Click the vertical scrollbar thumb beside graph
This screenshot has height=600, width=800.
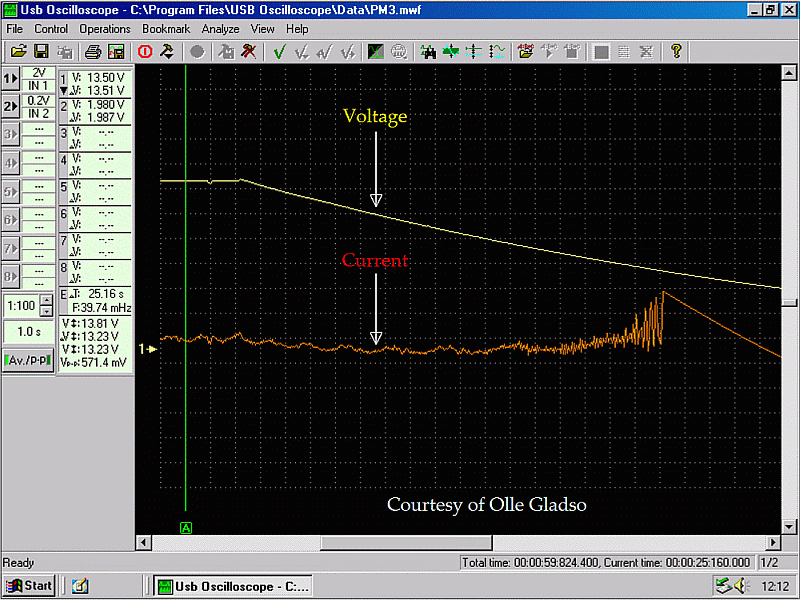789,303
